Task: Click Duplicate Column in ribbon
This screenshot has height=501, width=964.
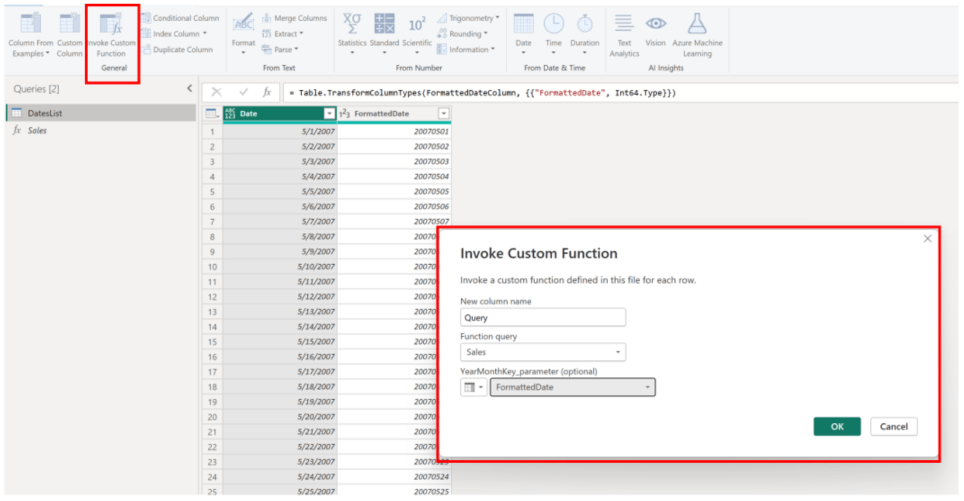Action: 180,49
